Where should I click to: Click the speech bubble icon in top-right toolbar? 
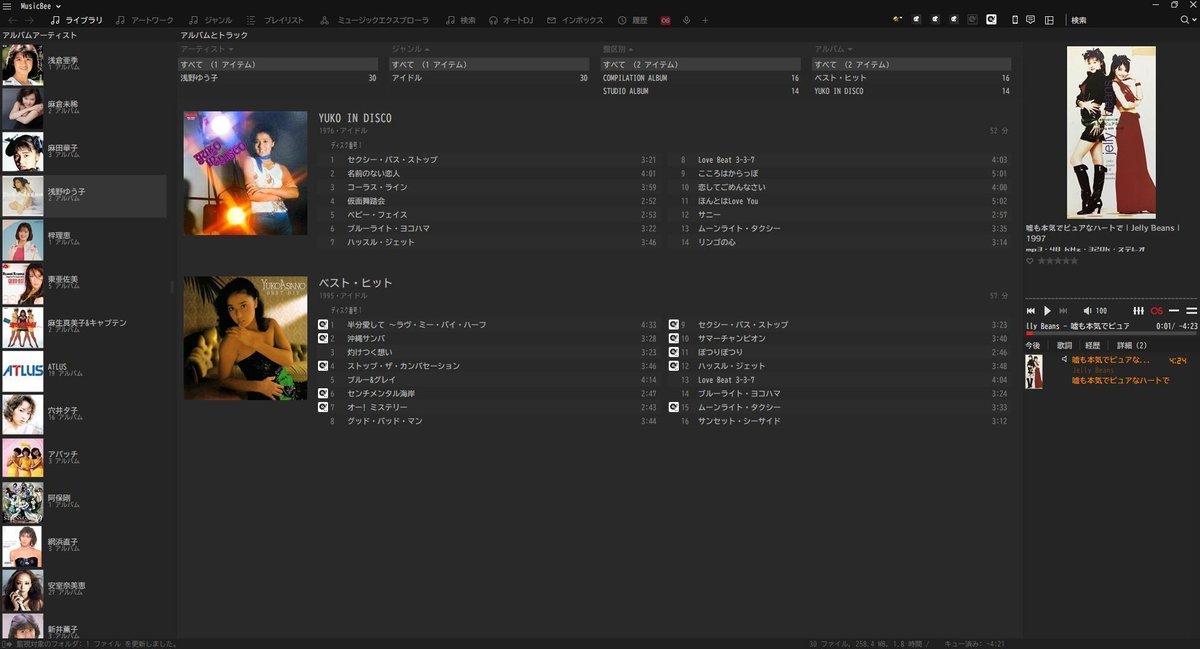(x=1030, y=19)
